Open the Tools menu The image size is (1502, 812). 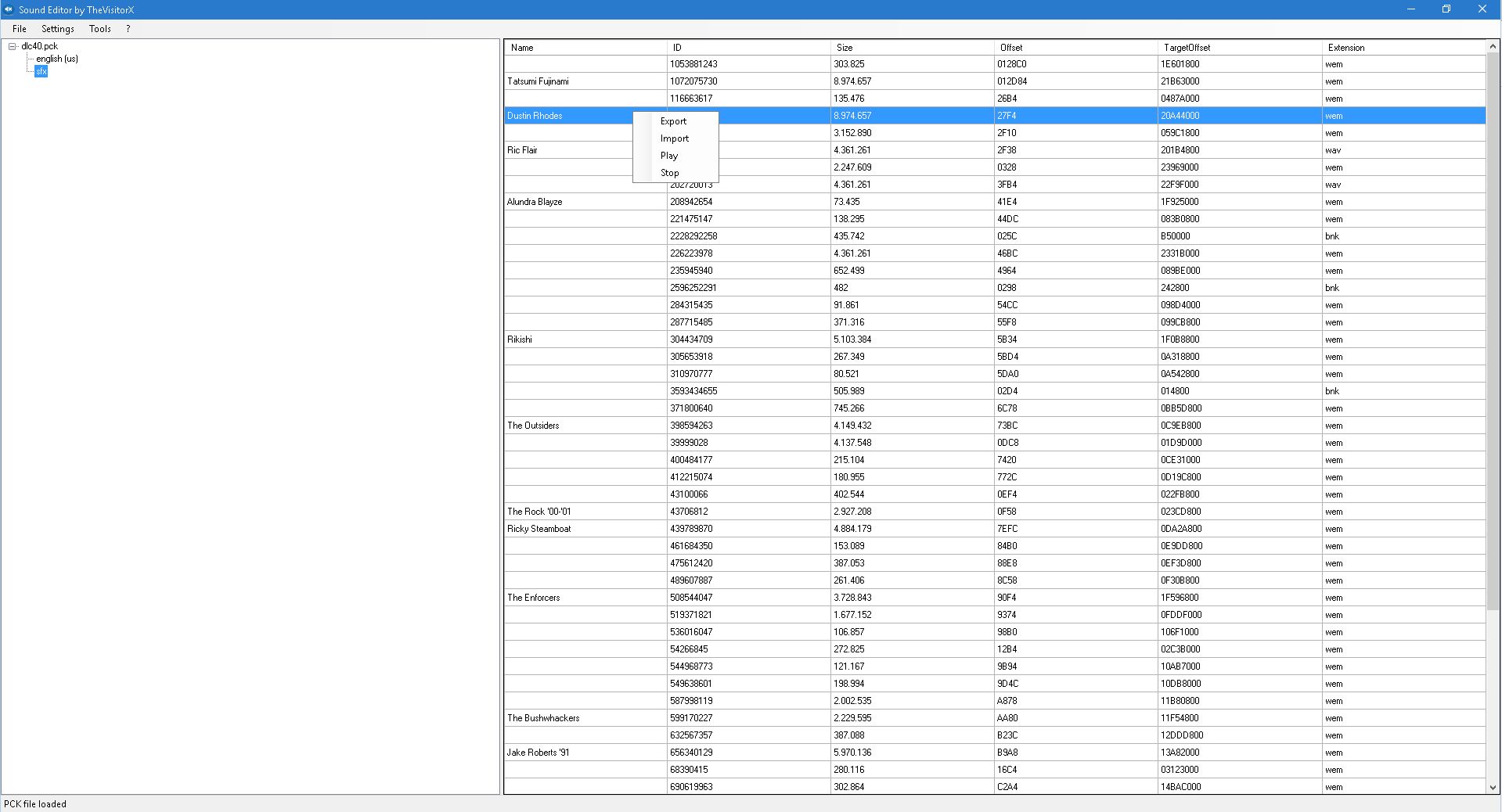click(x=100, y=29)
